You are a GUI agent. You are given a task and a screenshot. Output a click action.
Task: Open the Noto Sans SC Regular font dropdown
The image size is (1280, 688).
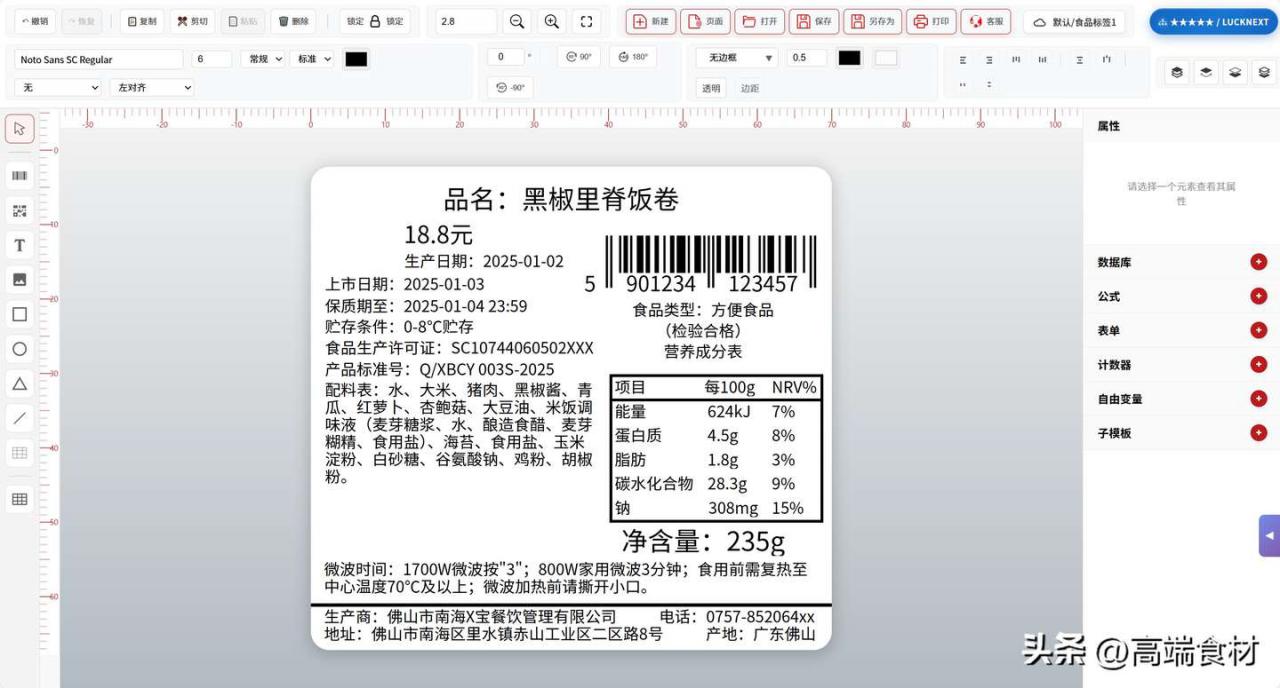pyautogui.click(x=95, y=59)
